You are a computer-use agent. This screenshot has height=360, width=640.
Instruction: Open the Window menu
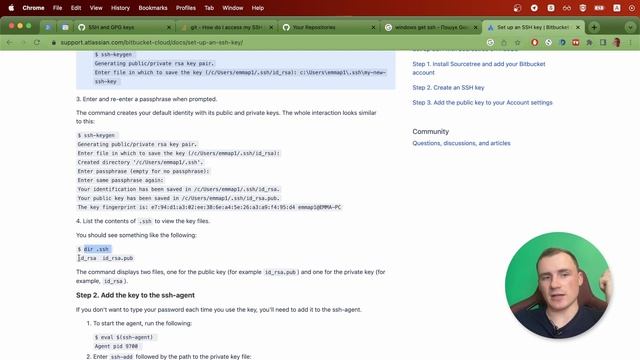coord(233,8)
